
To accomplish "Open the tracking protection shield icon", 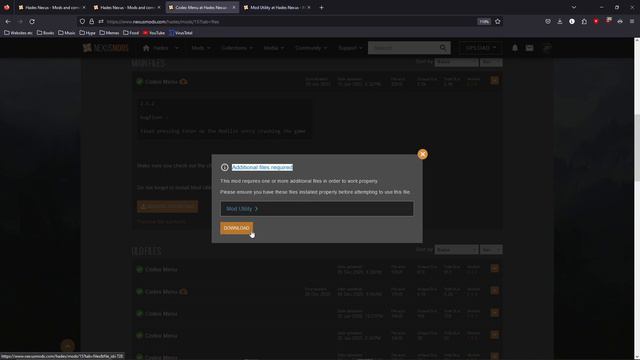I will (82, 21).
